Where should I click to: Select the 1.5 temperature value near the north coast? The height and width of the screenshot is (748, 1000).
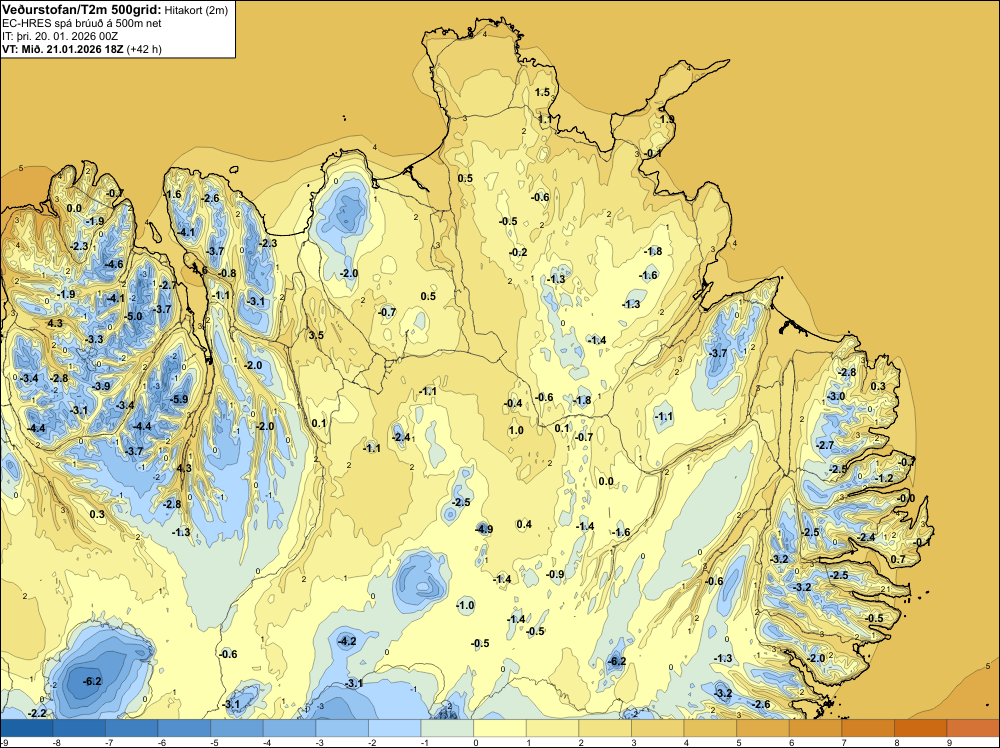tap(542, 92)
